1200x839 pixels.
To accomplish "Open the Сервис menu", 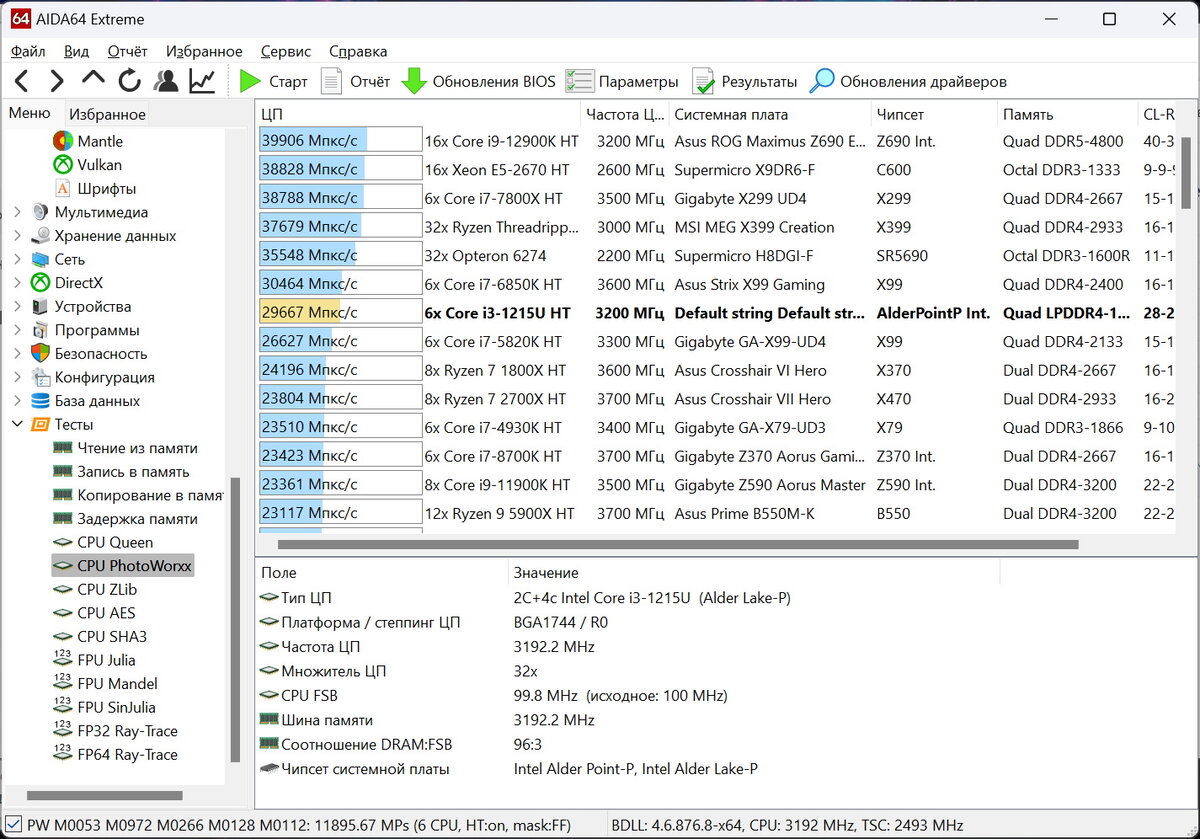I will pos(286,51).
